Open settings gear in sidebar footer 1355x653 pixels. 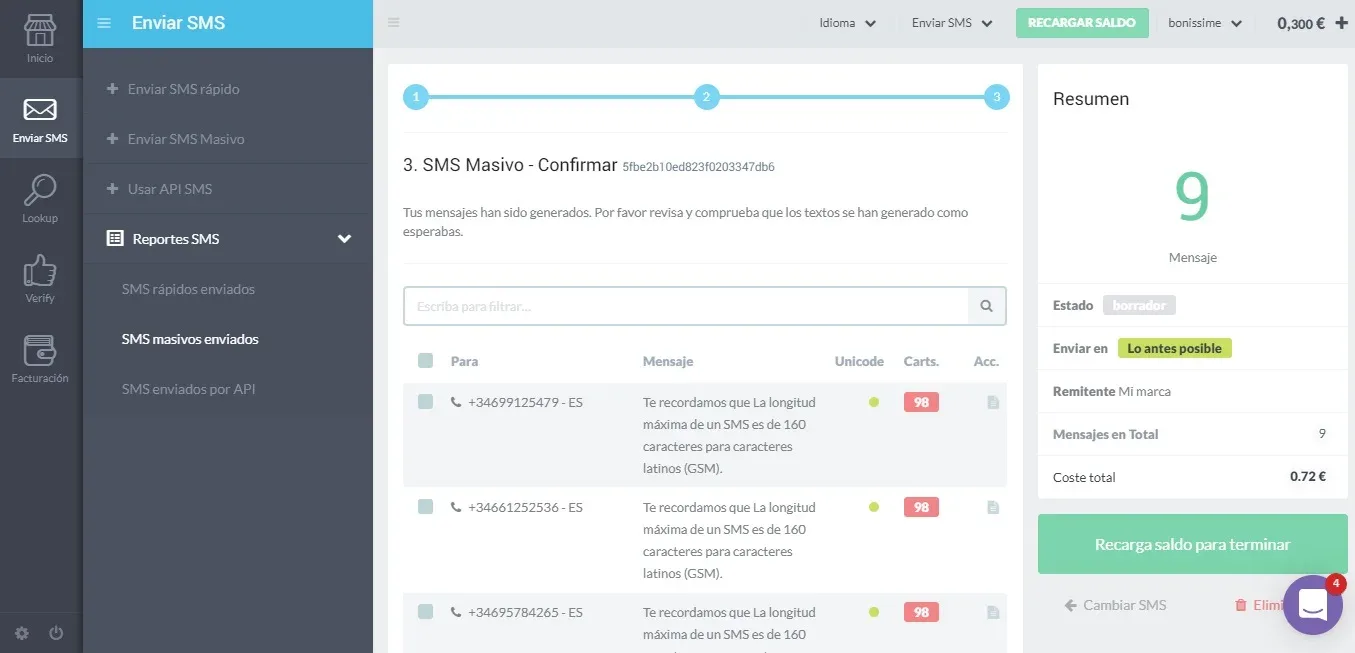pyautogui.click(x=22, y=633)
